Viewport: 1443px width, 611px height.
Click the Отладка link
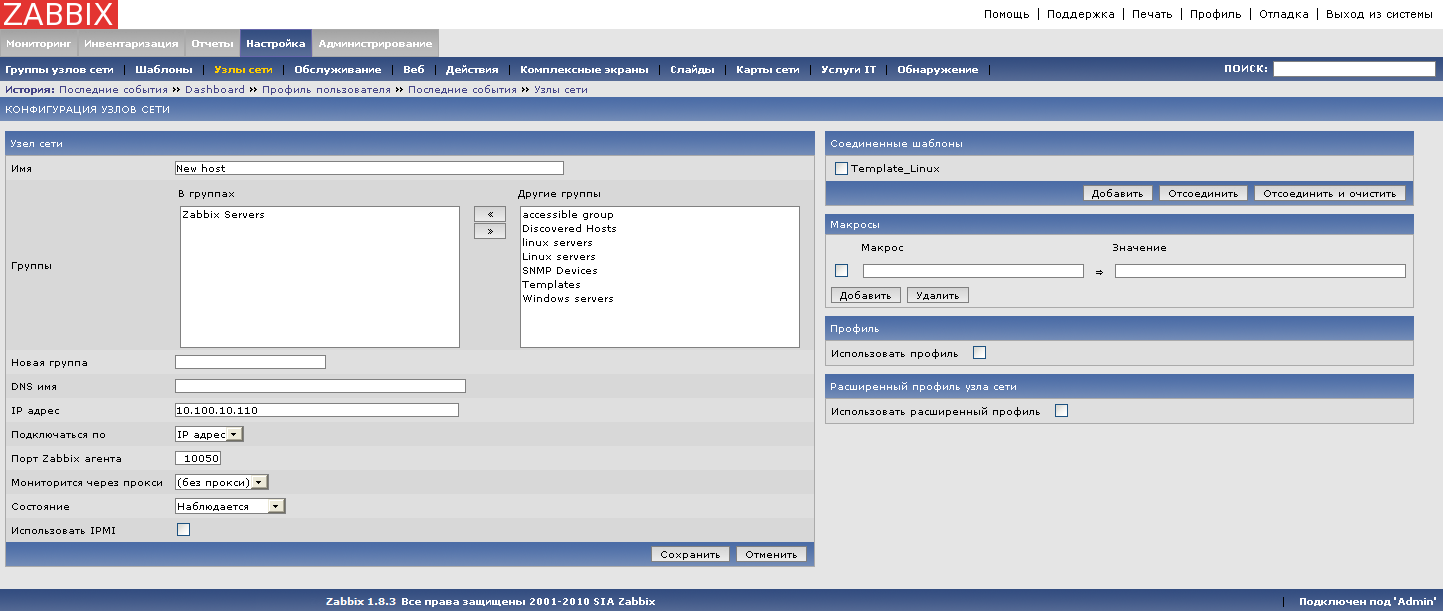1283,14
